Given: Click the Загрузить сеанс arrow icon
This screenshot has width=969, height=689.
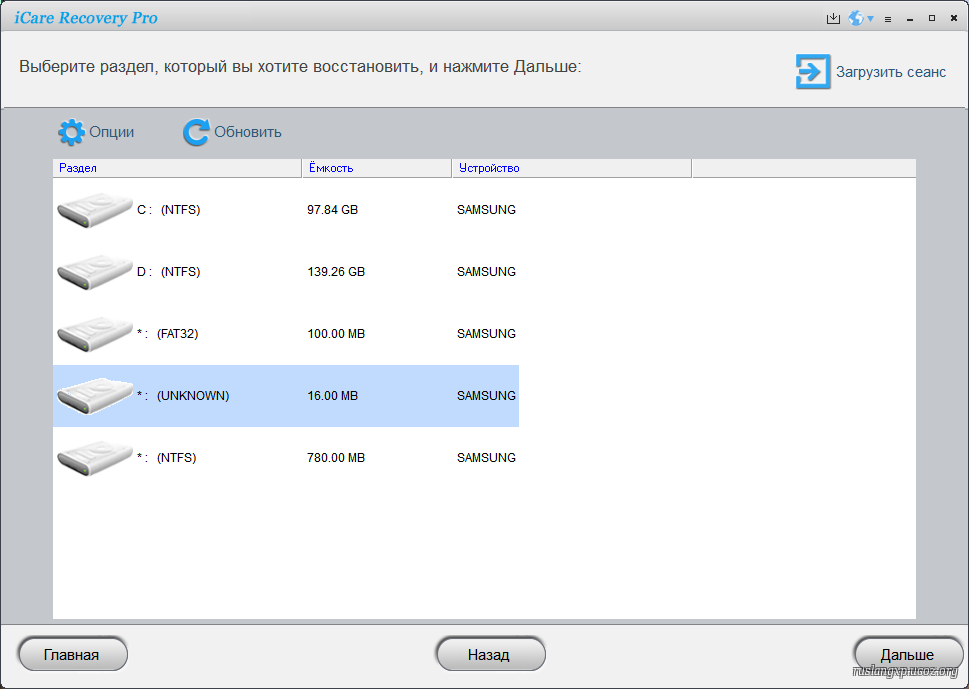Looking at the screenshot, I should point(812,72).
